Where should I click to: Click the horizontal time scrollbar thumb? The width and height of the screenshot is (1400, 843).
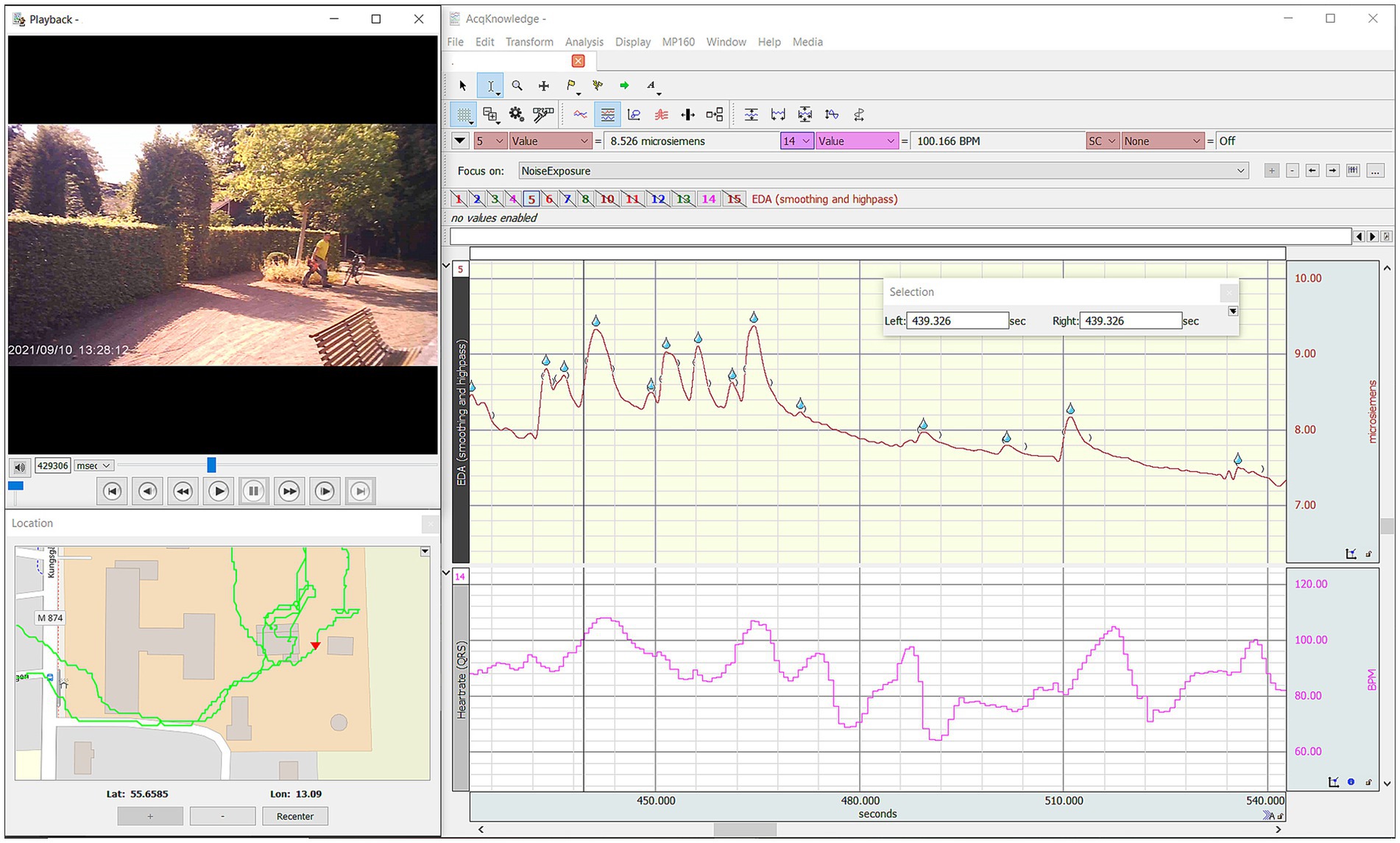(x=745, y=830)
